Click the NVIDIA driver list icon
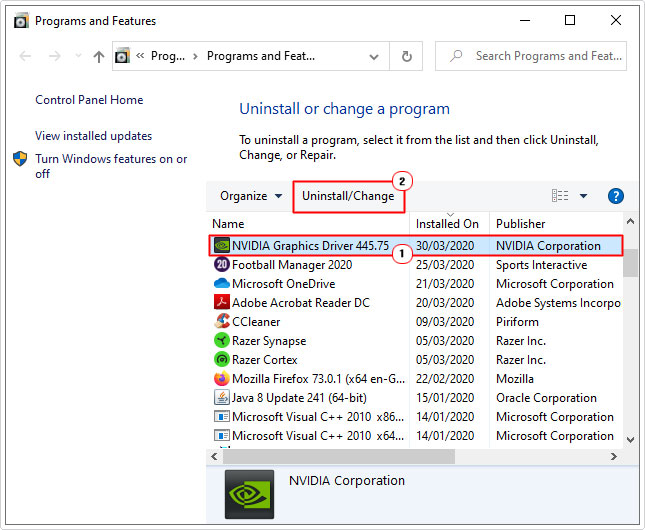This screenshot has width=645, height=530. click(222, 246)
